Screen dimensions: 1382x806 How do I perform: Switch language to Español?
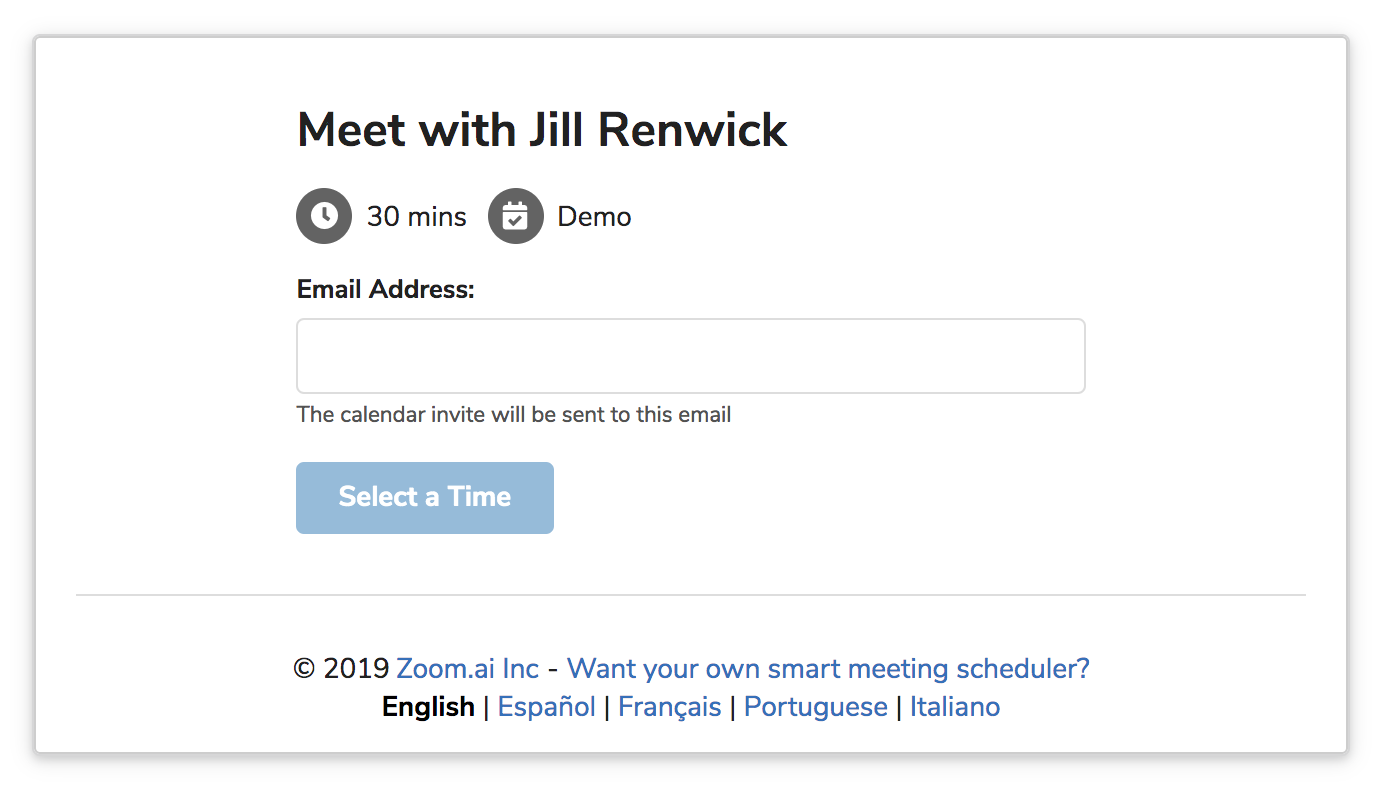pyautogui.click(x=547, y=707)
